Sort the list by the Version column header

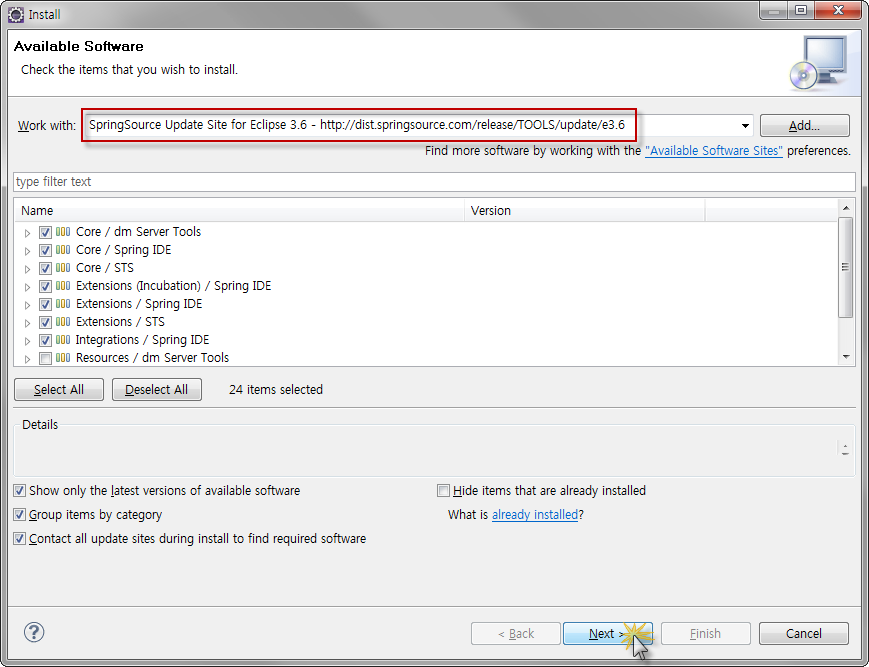(585, 211)
